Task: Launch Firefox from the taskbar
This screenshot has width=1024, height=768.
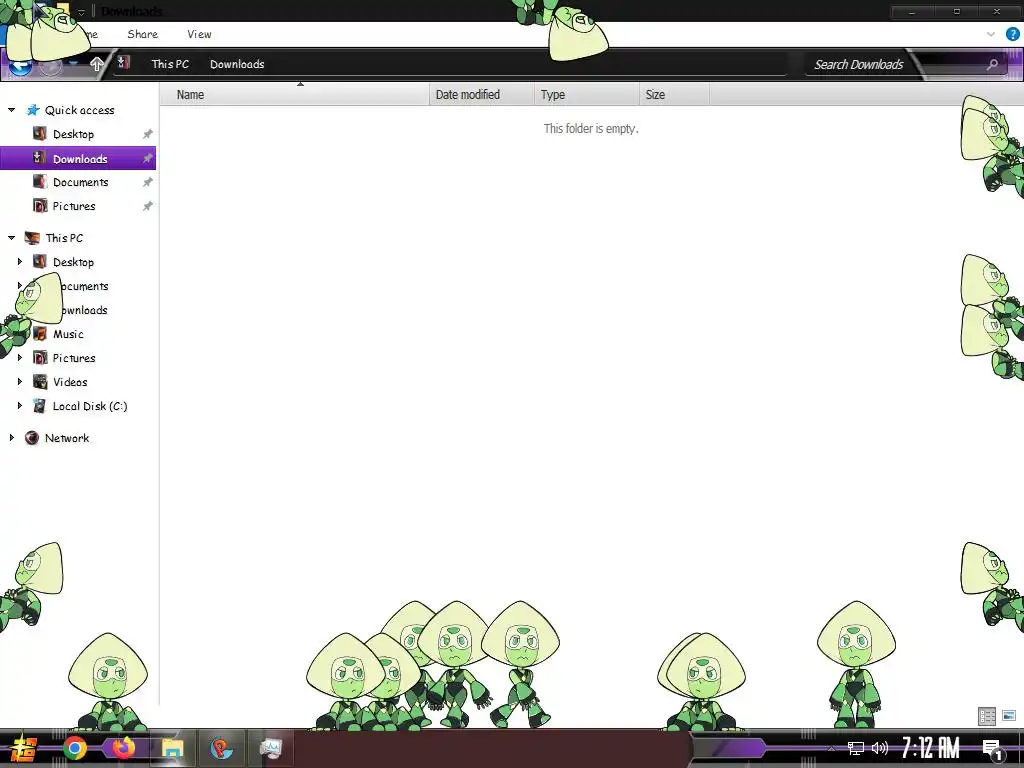Action: [x=123, y=748]
